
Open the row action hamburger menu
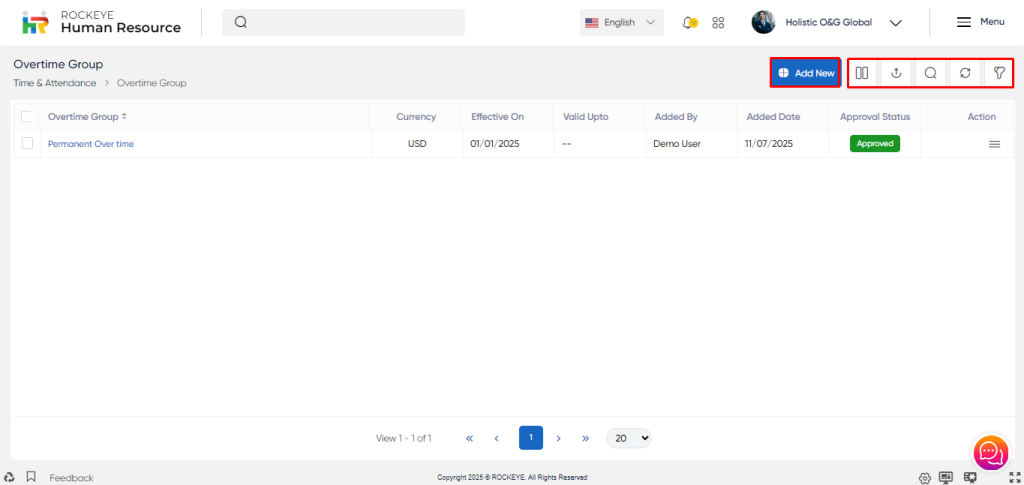click(994, 144)
